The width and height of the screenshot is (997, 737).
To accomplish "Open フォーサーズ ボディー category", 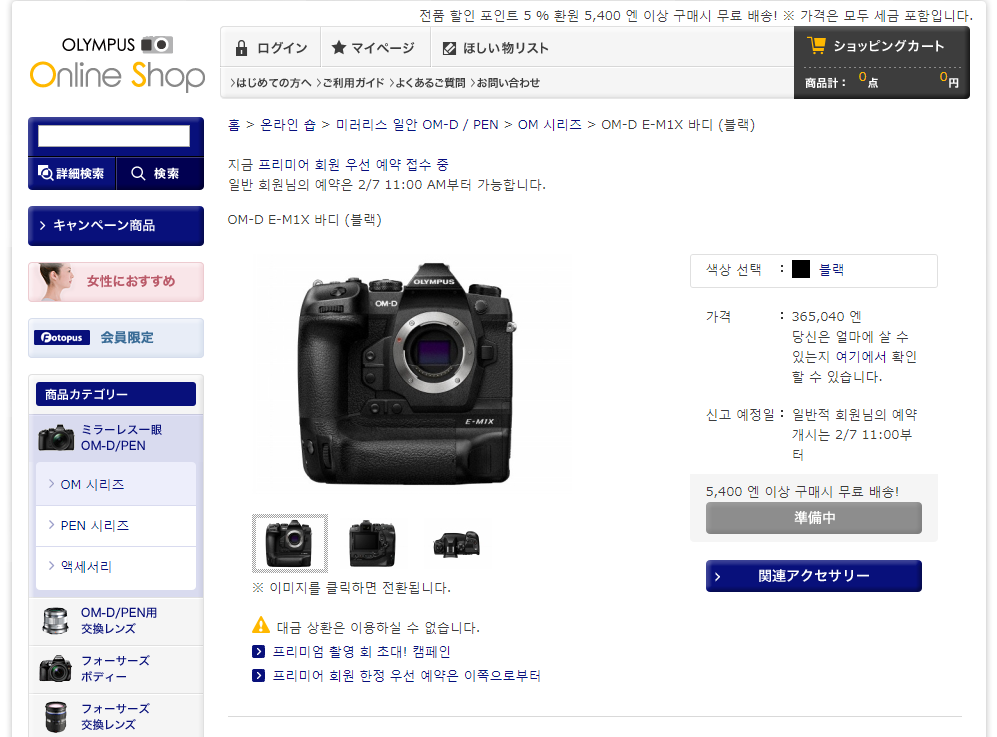I will [116, 668].
